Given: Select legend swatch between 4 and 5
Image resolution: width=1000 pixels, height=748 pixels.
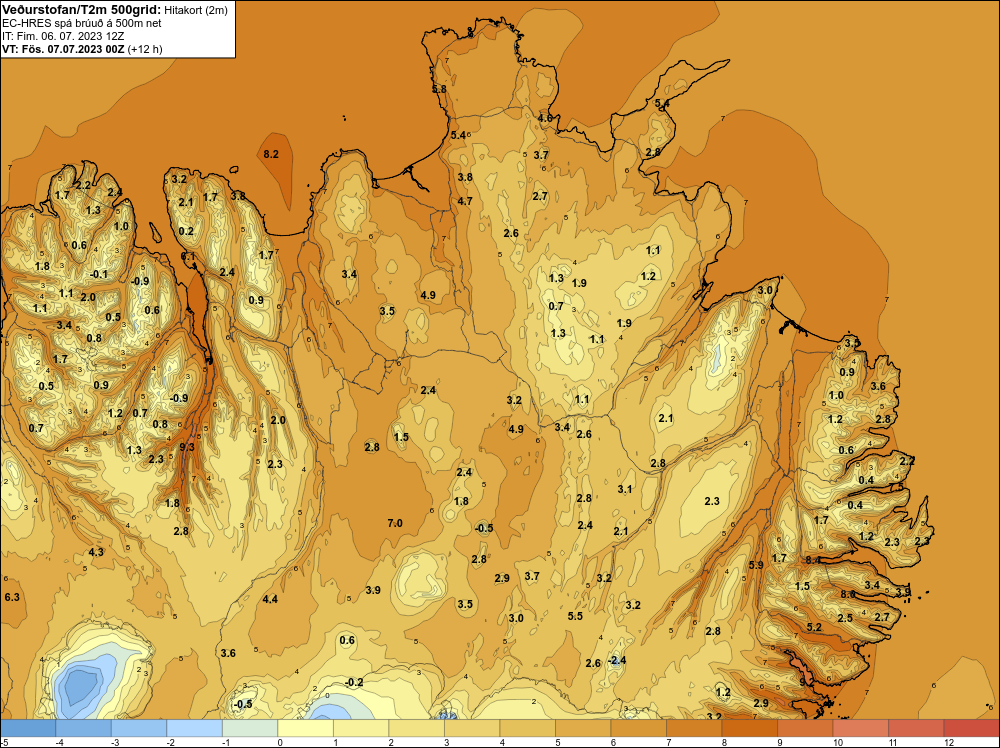Looking at the screenshot, I should click(x=527, y=727).
